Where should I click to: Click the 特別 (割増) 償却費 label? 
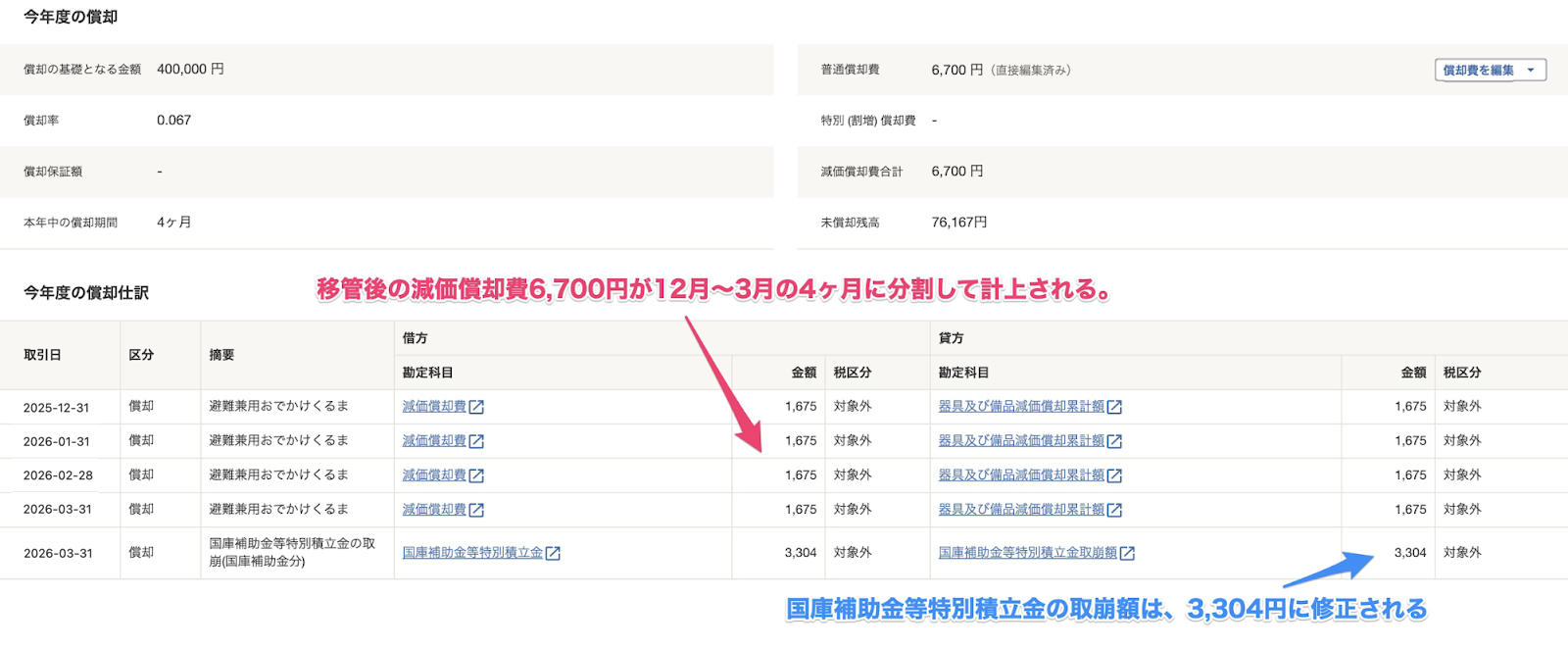(868, 121)
